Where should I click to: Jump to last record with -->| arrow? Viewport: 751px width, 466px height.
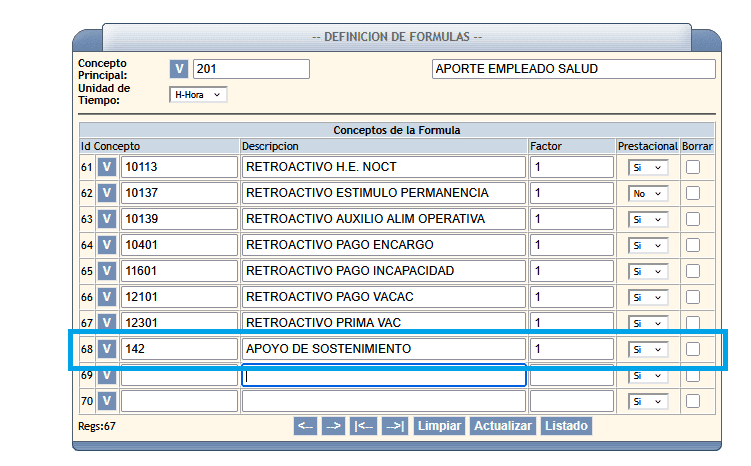(395, 426)
